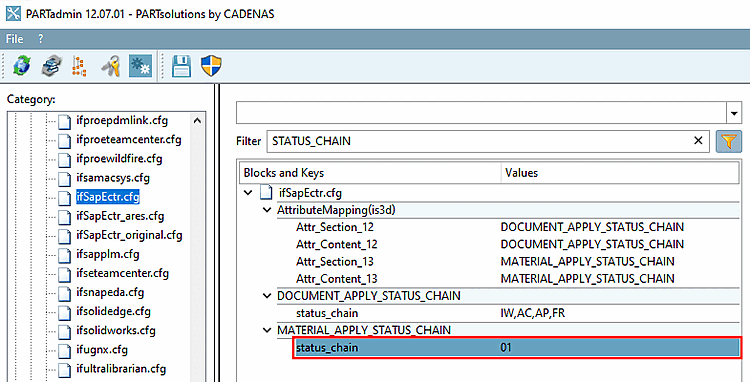
Task: Toggle the yellow funnel filter button
Action: (728, 141)
